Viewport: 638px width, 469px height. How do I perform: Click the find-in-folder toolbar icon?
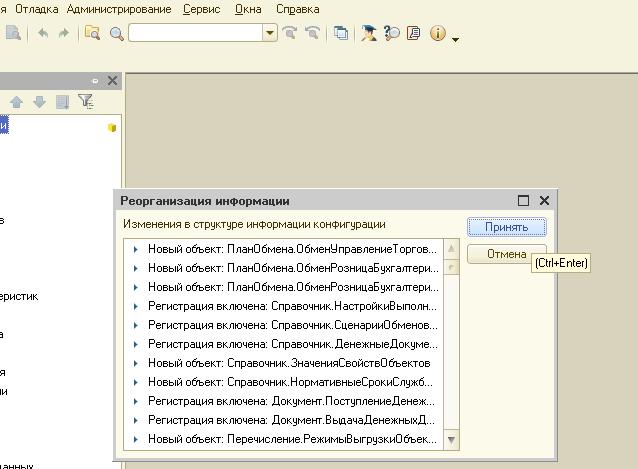92,33
